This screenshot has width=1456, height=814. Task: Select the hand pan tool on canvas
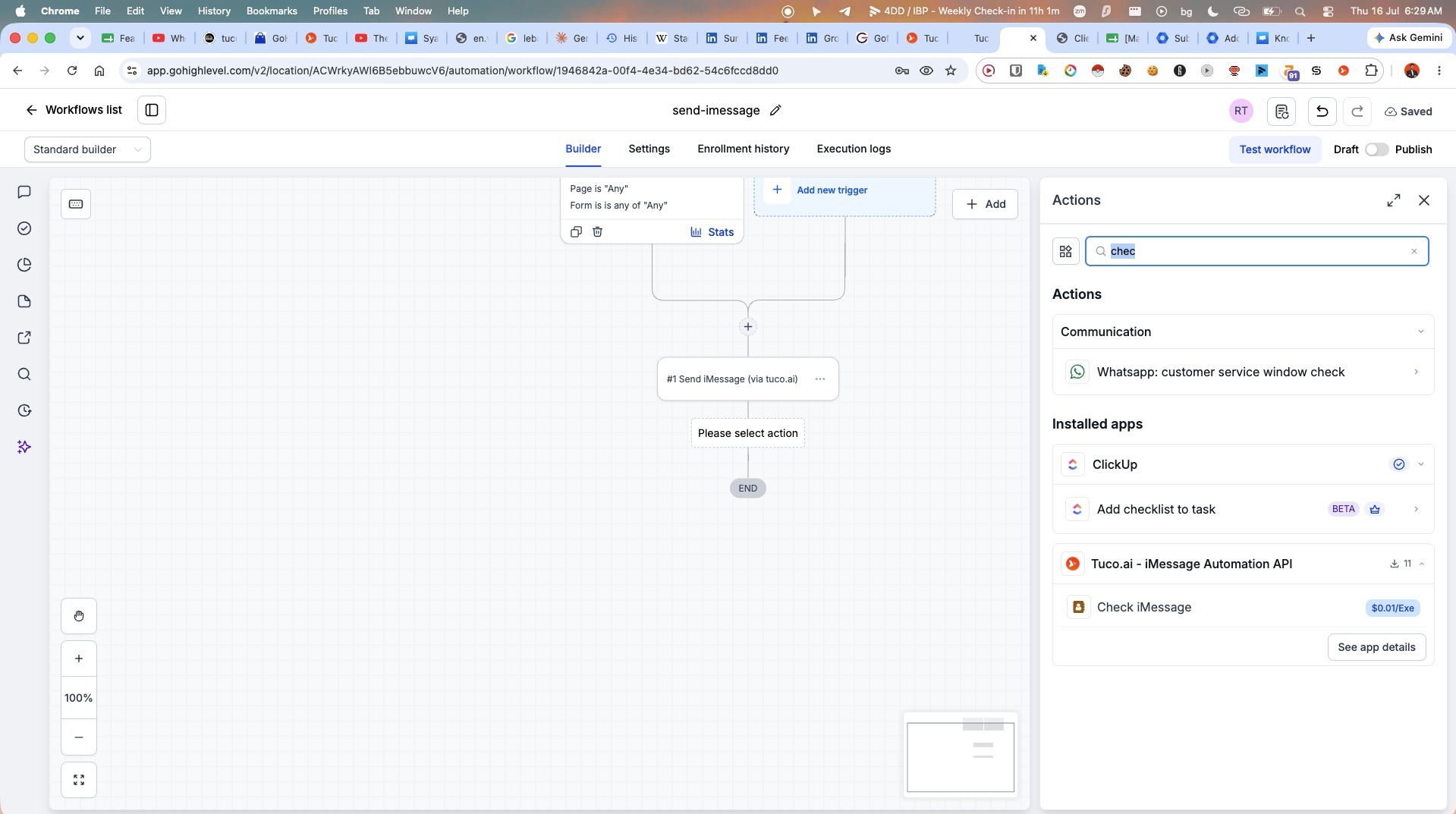click(79, 616)
